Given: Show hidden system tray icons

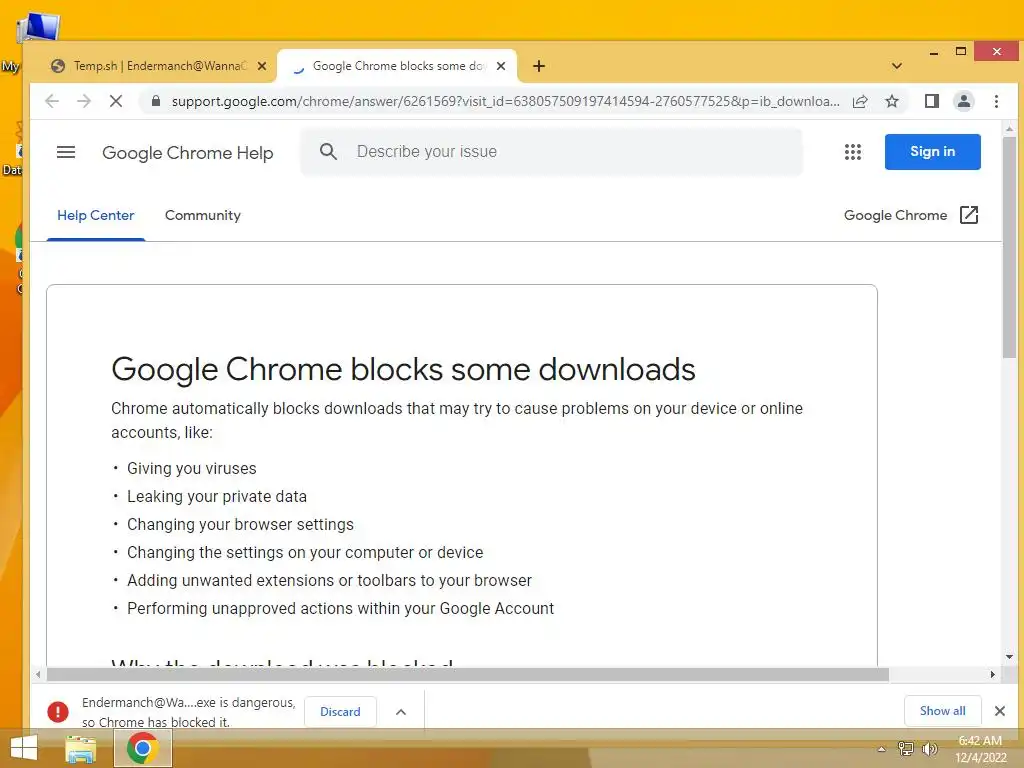Looking at the screenshot, I should pos(881,749).
